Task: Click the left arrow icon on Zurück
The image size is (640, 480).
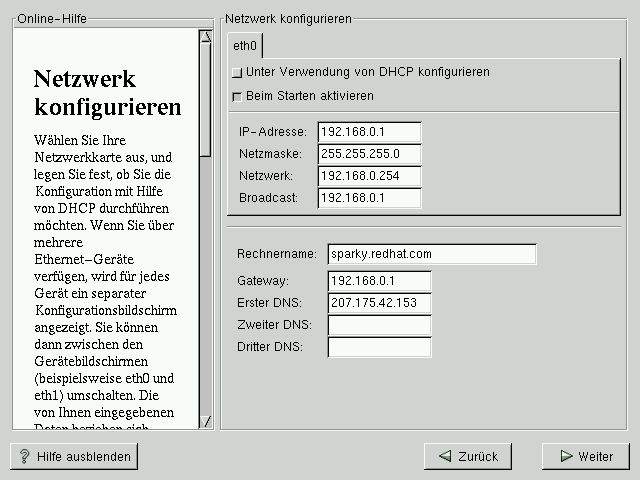Action: point(443,456)
